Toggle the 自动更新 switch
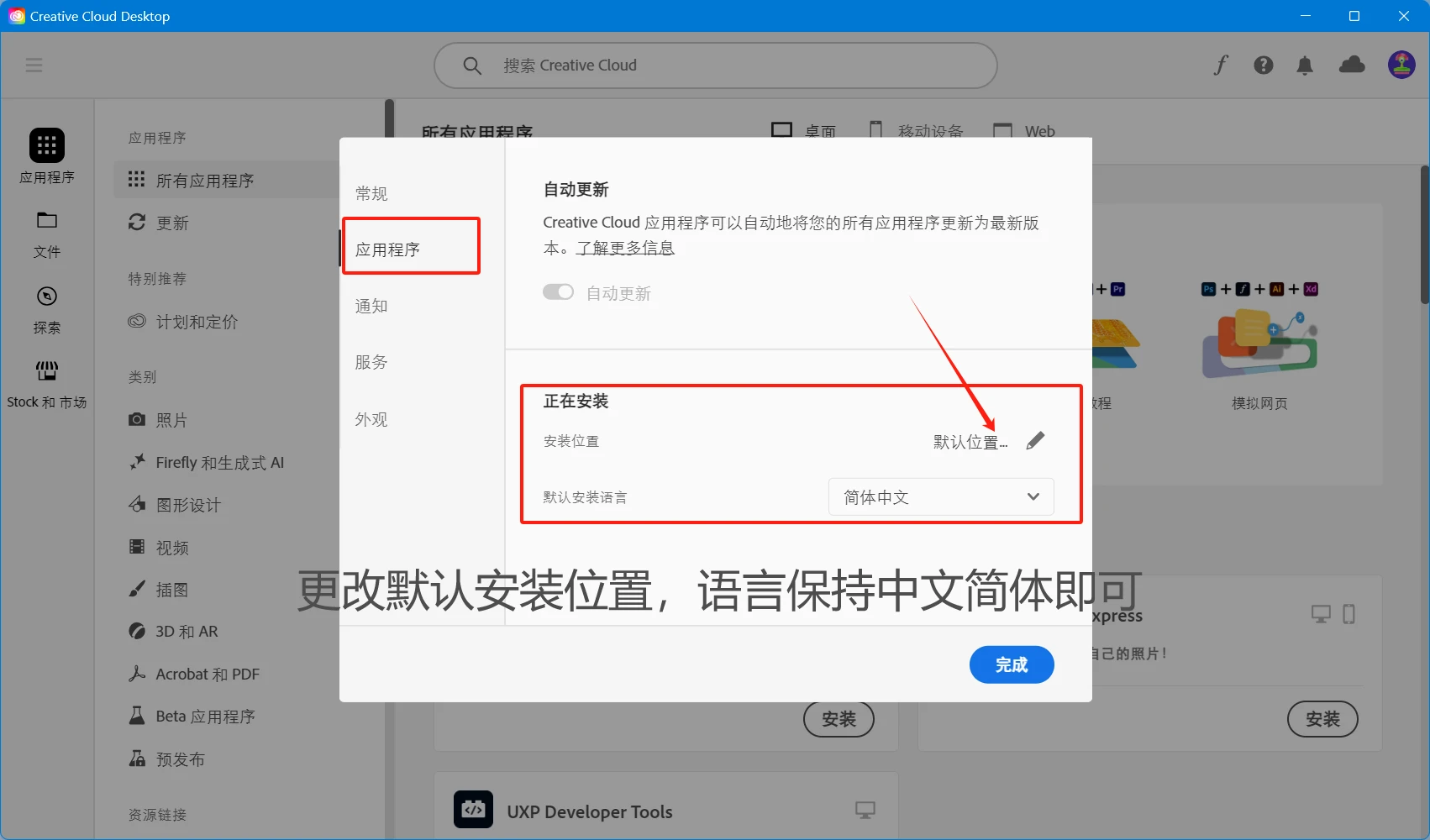 [558, 292]
